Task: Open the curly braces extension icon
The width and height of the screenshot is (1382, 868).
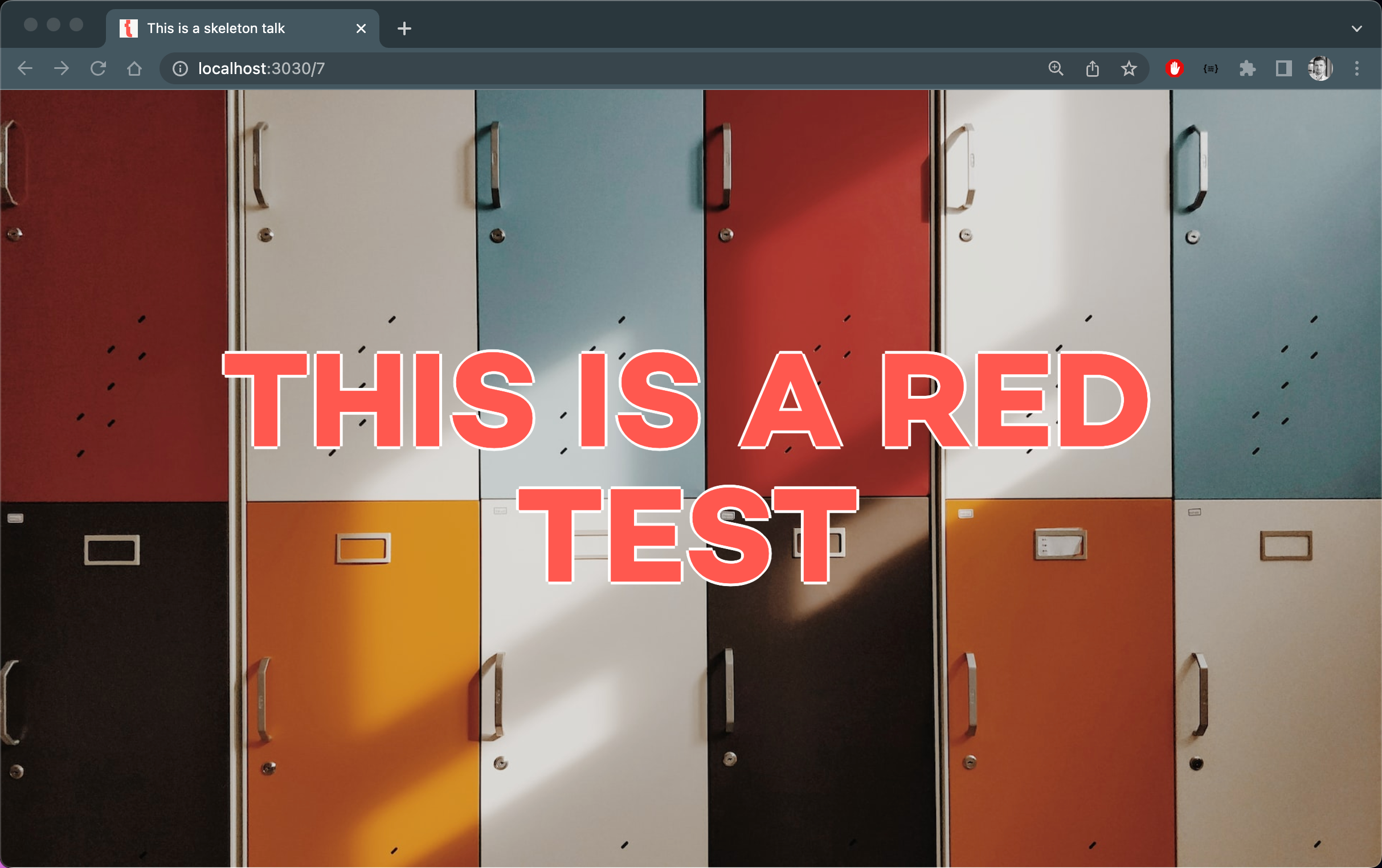Action: 1211,69
